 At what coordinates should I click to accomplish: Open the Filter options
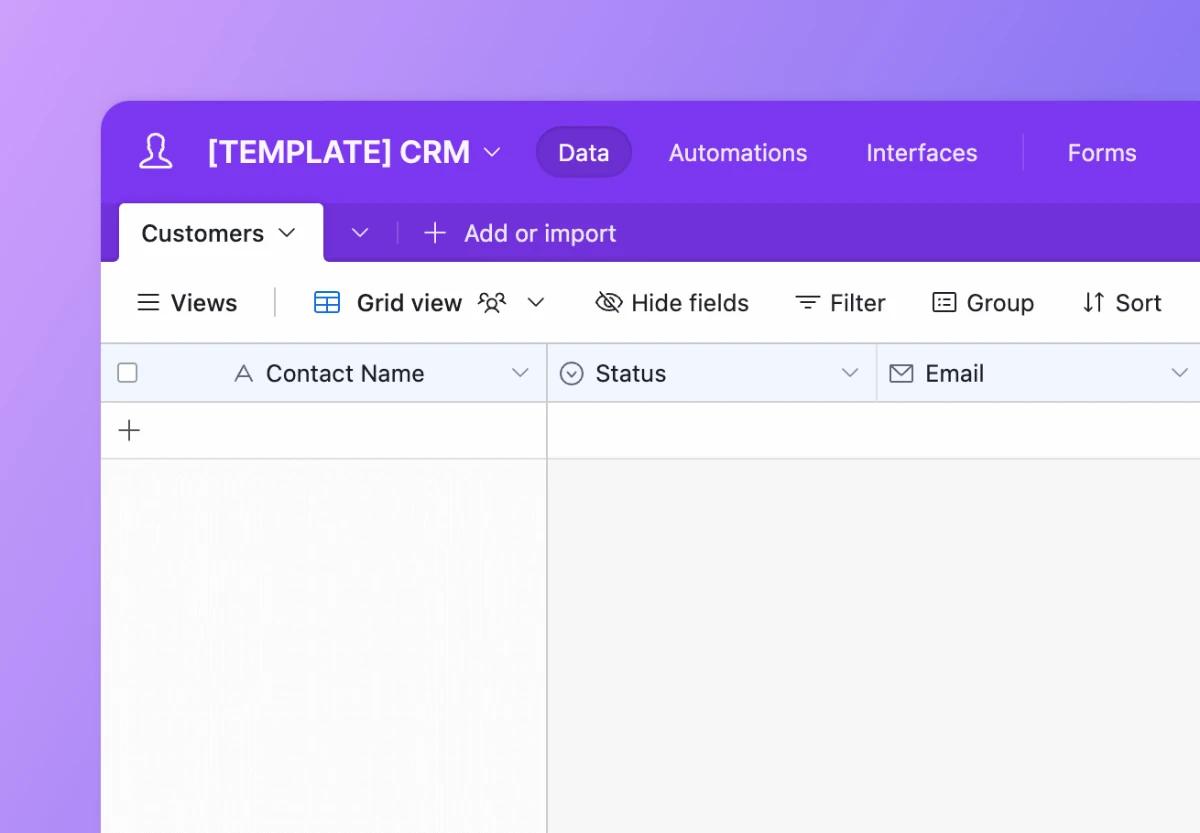click(840, 302)
